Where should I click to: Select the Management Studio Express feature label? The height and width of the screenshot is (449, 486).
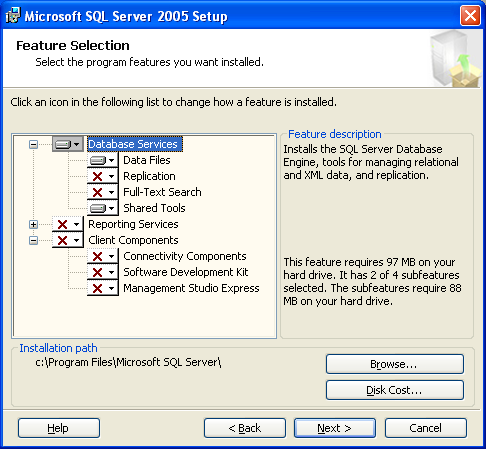pyautogui.click(x=191, y=288)
